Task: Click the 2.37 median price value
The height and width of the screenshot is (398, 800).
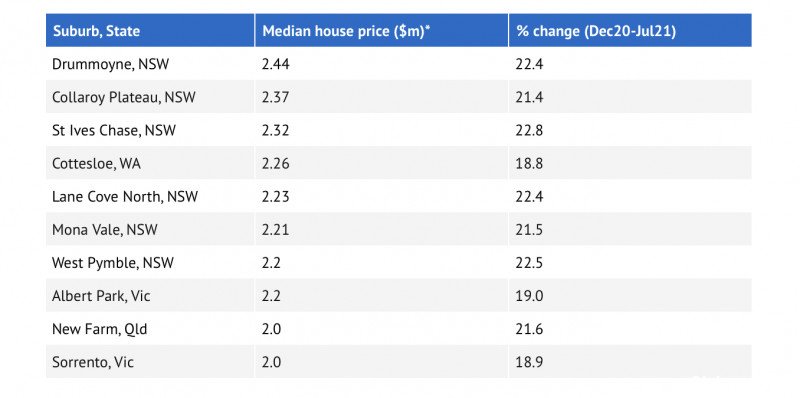Action: [x=276, y=97]
